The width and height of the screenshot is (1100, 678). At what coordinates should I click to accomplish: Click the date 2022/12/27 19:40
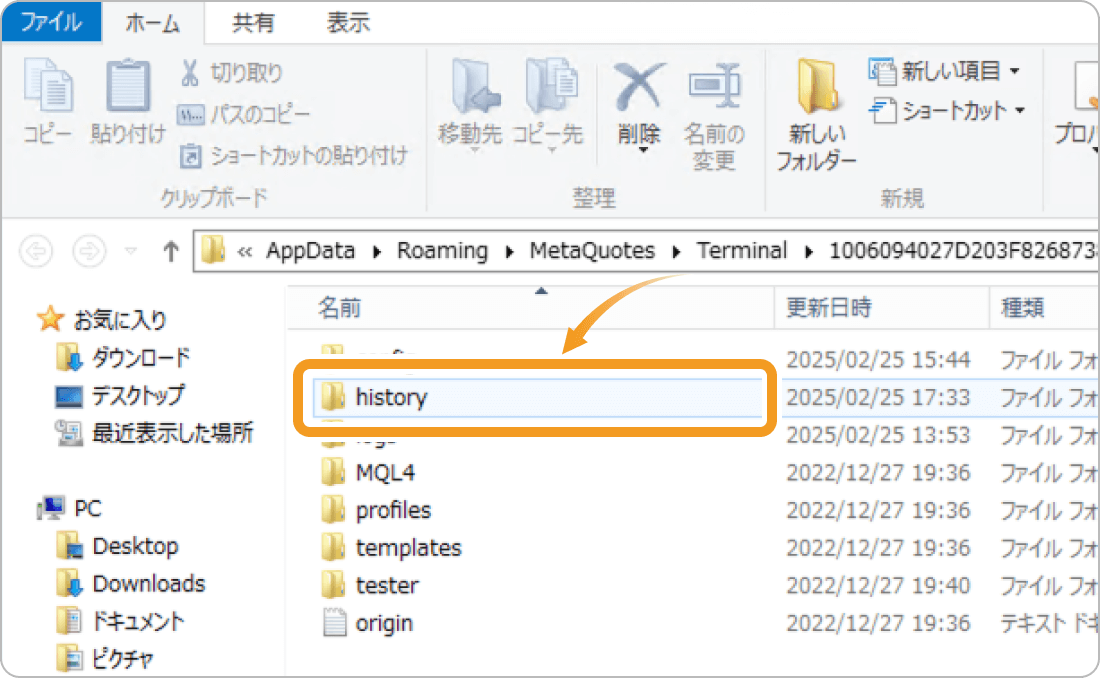point(878,585)
